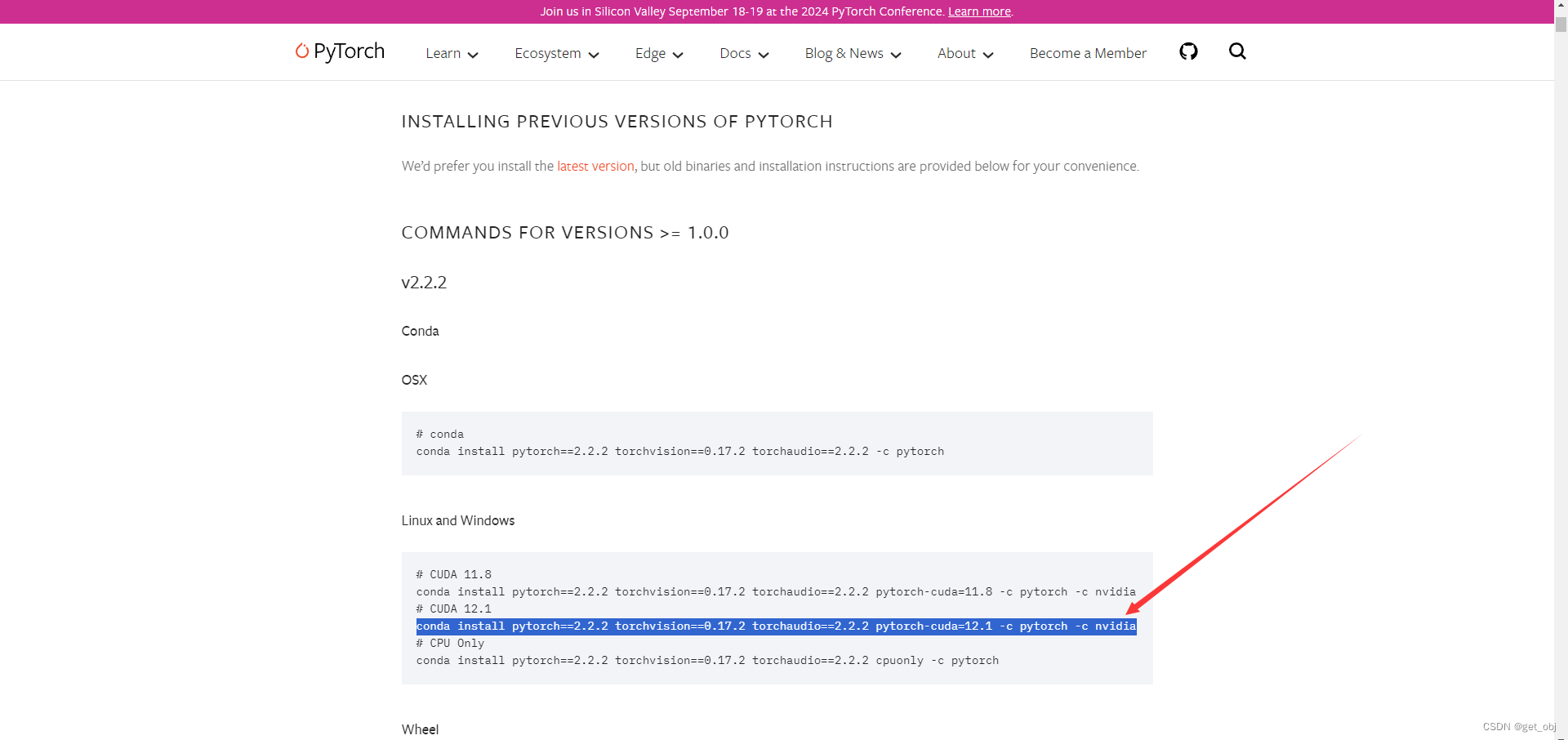Open the About dropdown
Screen dimensions: 1568x740
[965, 53]
